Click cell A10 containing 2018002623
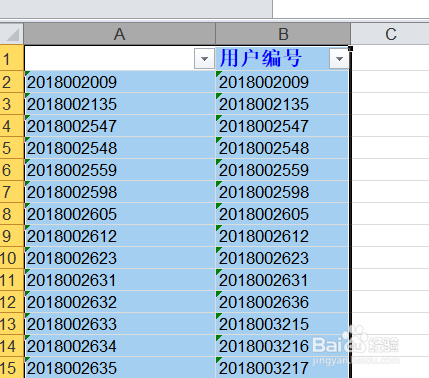The height and width of the screenshot is (378, 429). (120, 258)
